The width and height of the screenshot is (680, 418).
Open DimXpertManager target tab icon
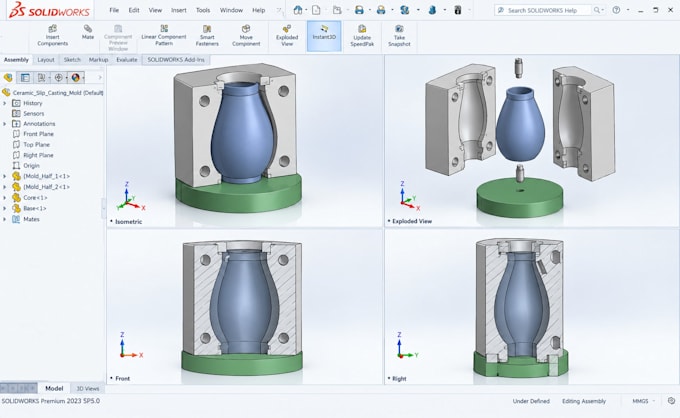59,78
